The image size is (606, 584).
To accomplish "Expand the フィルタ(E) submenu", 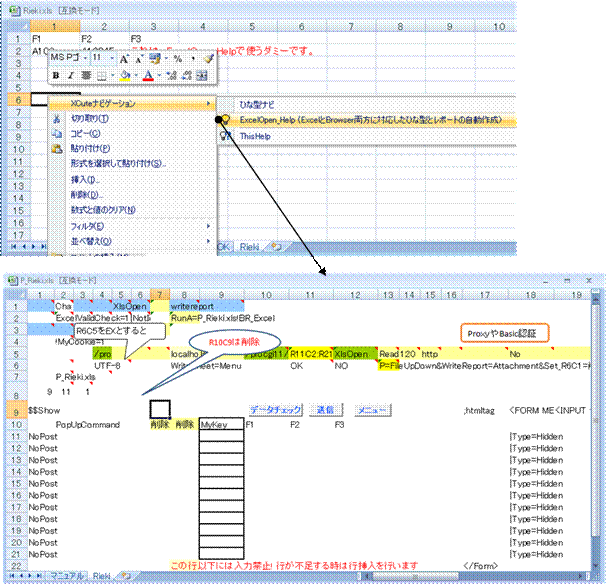I will 132,226.
